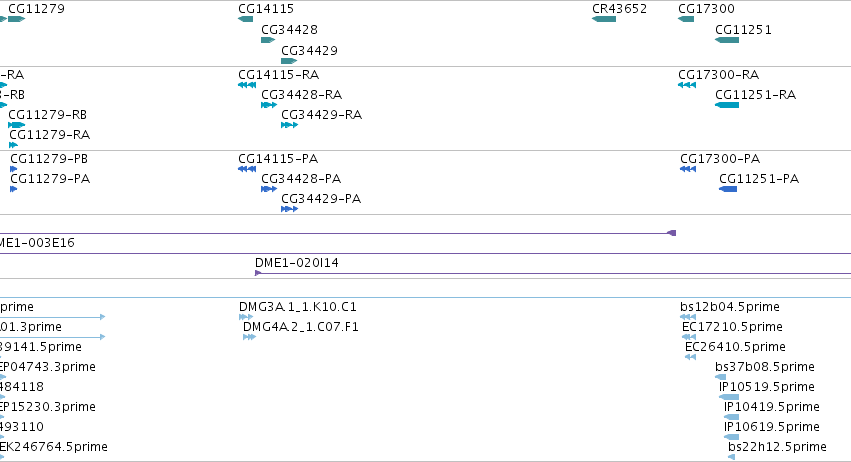Viewport: 851px width, 462px height.
Task: Select the CG11279-PB protein label
Action: (49, 159)
